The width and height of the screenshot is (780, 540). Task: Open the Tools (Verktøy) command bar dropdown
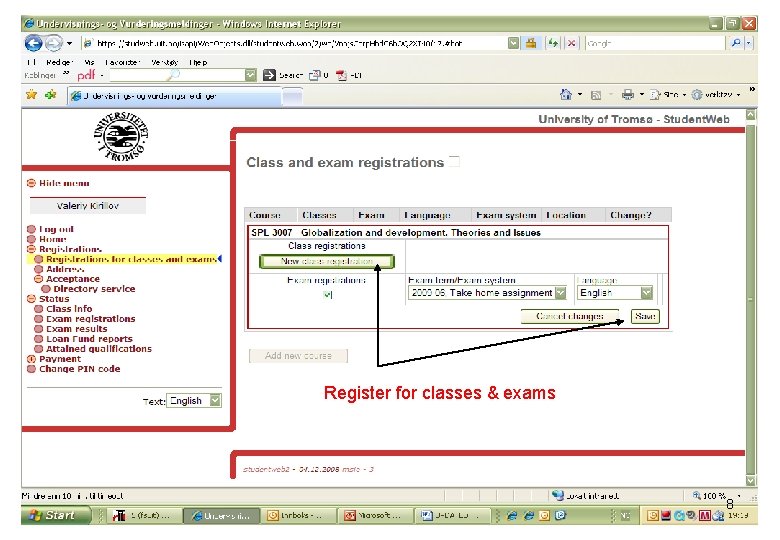click(716, 94)
